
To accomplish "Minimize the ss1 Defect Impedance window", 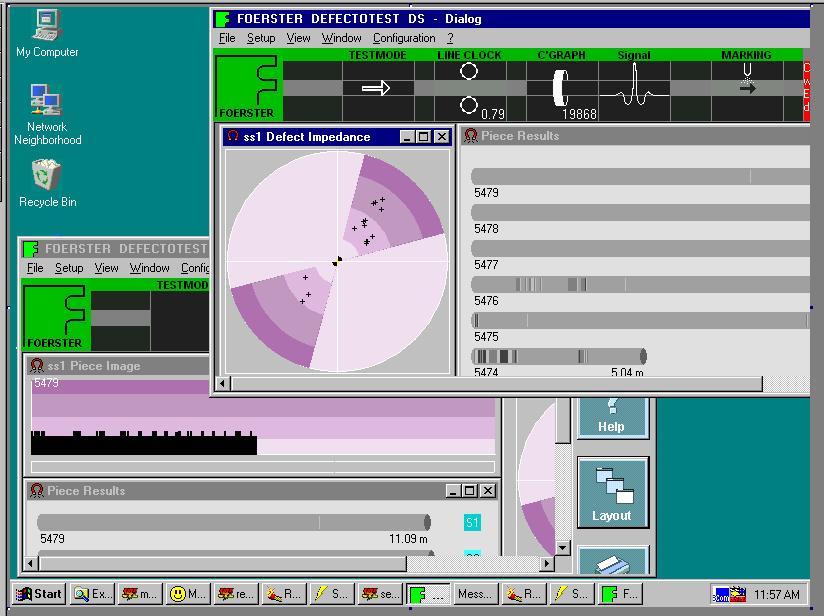I will pyautogui.click(x=406, y=137).
